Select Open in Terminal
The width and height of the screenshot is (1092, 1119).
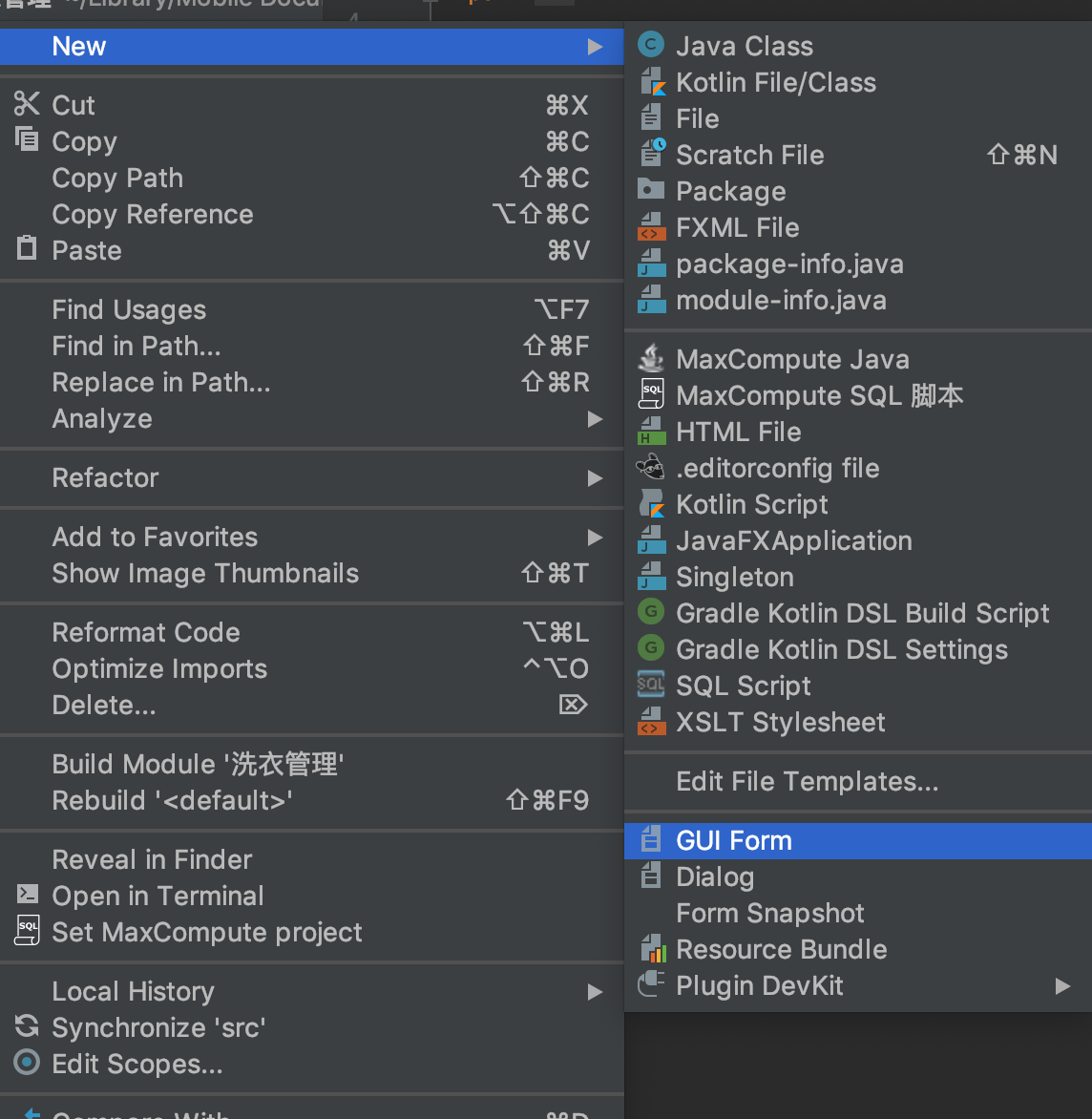point(157,896)
